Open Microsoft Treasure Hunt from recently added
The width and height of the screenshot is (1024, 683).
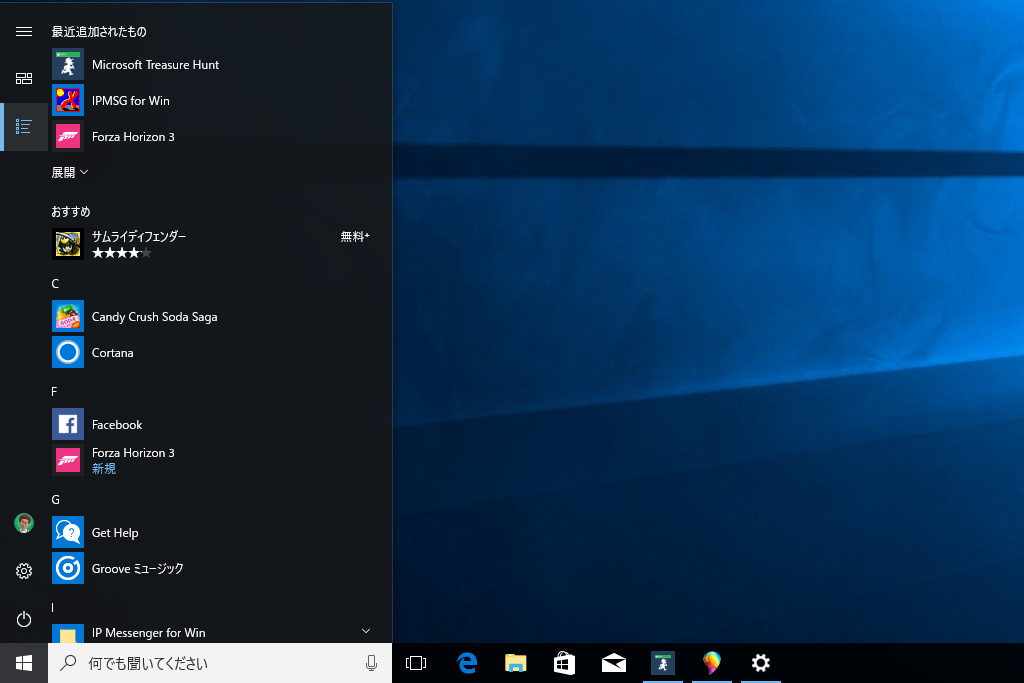(155, 65)
